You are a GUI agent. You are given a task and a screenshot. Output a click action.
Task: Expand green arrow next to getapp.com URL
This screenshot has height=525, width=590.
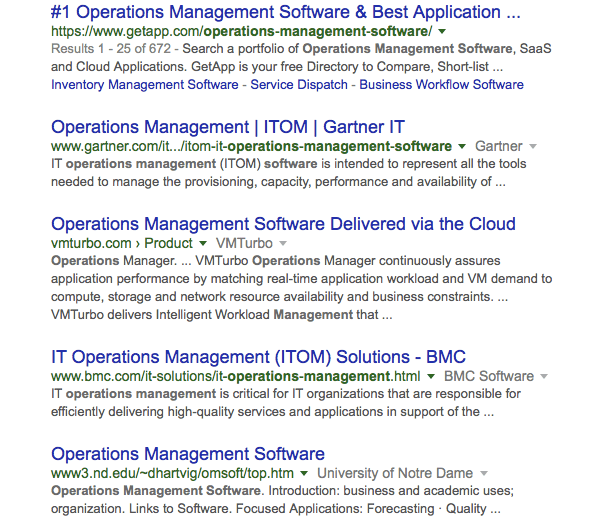(x=442, y=31)
